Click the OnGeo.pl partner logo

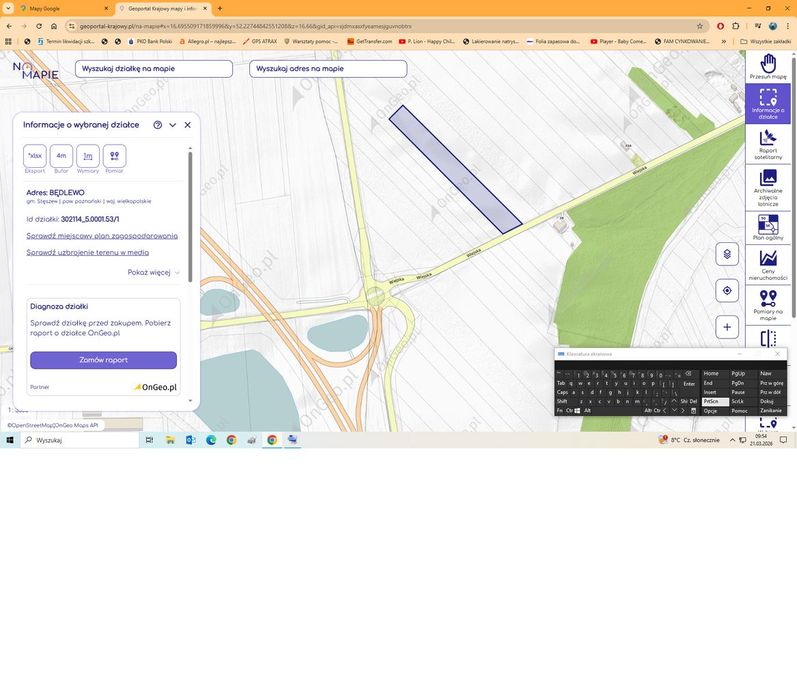(156, 387)
